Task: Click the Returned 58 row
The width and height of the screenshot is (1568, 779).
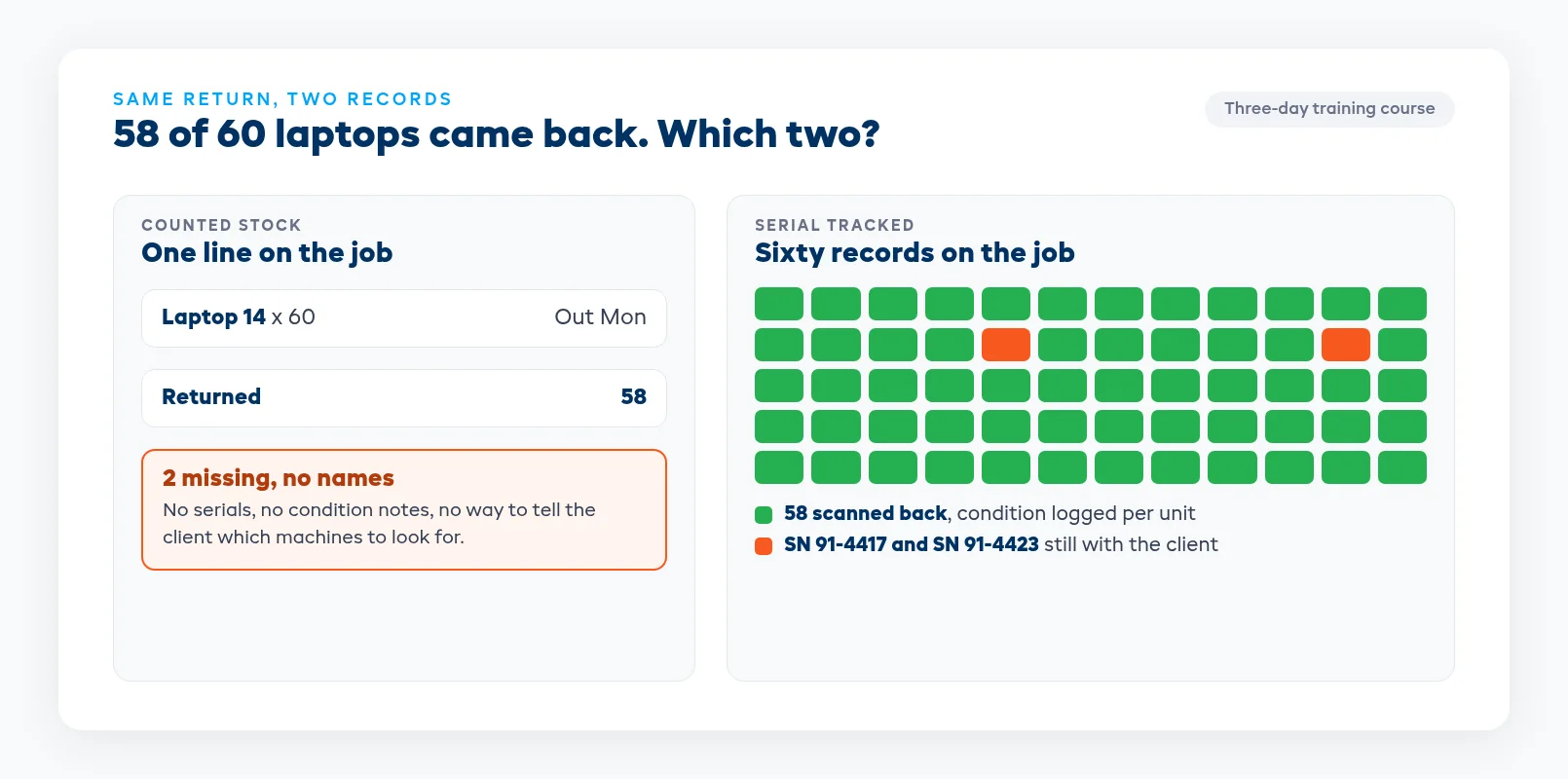Action: coord(404,398)
